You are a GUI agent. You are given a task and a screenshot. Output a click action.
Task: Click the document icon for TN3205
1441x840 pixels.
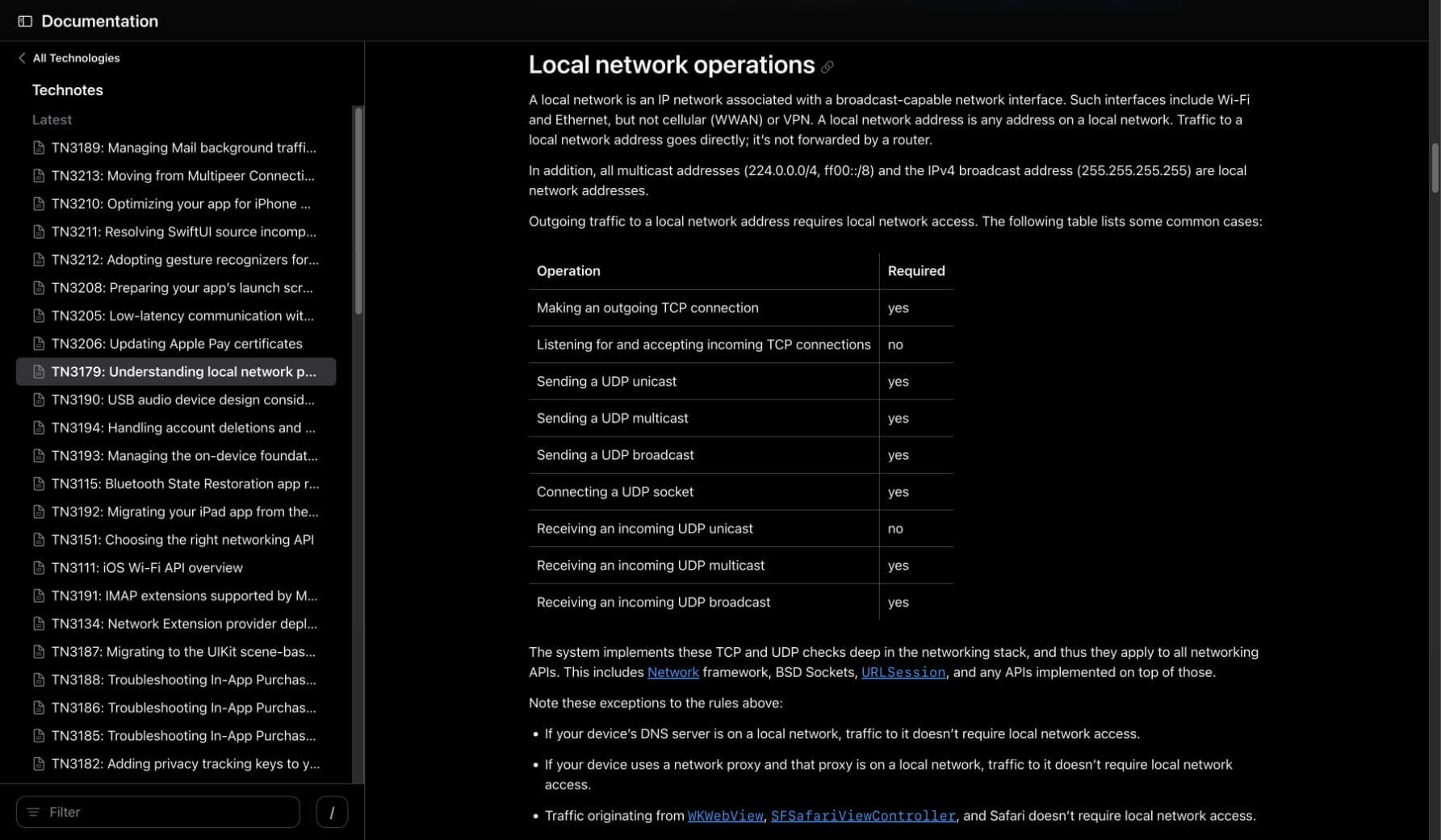[x=38, y=316]
